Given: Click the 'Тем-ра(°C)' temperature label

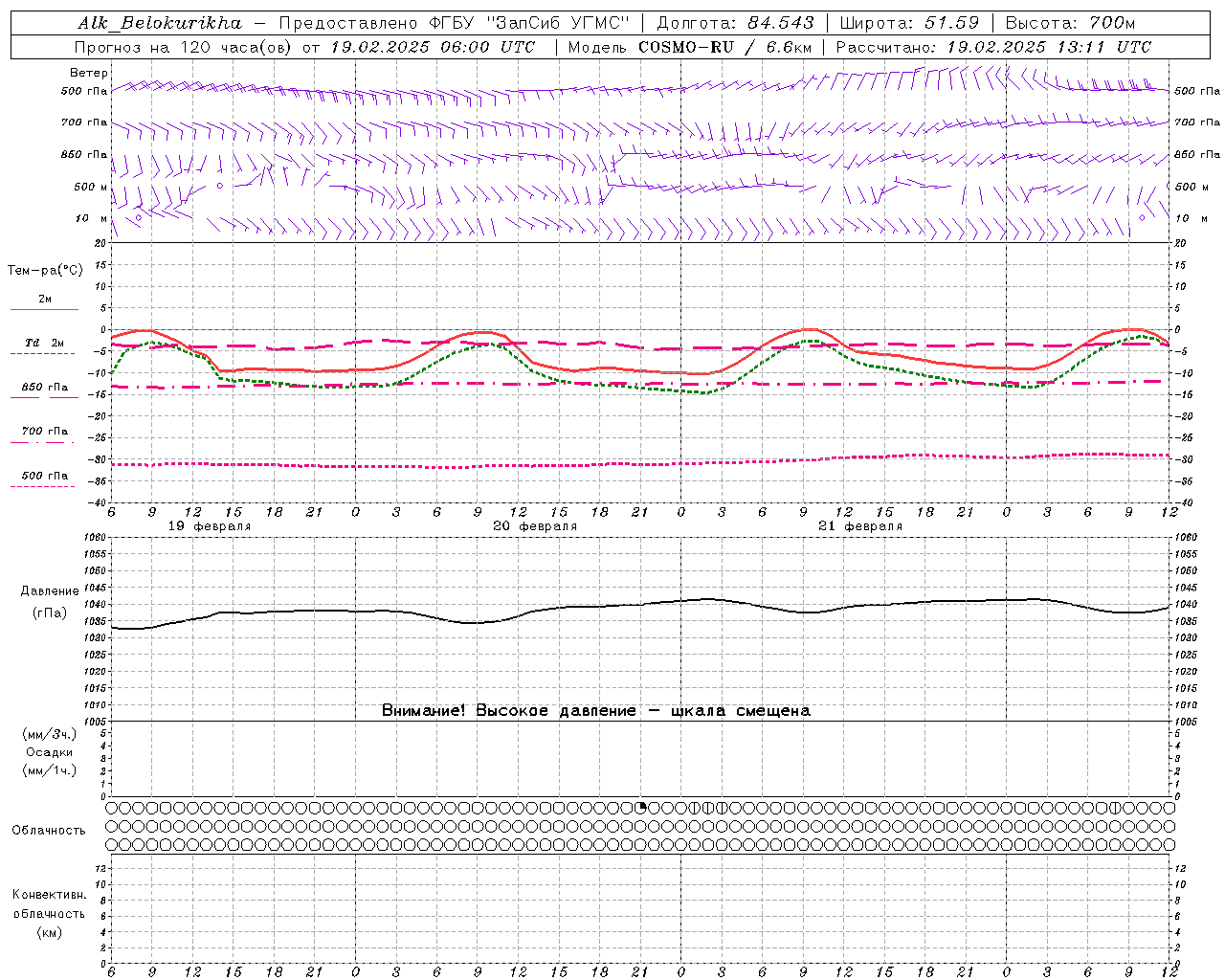Looking at the screenshot, I should [x=45, y=271].
